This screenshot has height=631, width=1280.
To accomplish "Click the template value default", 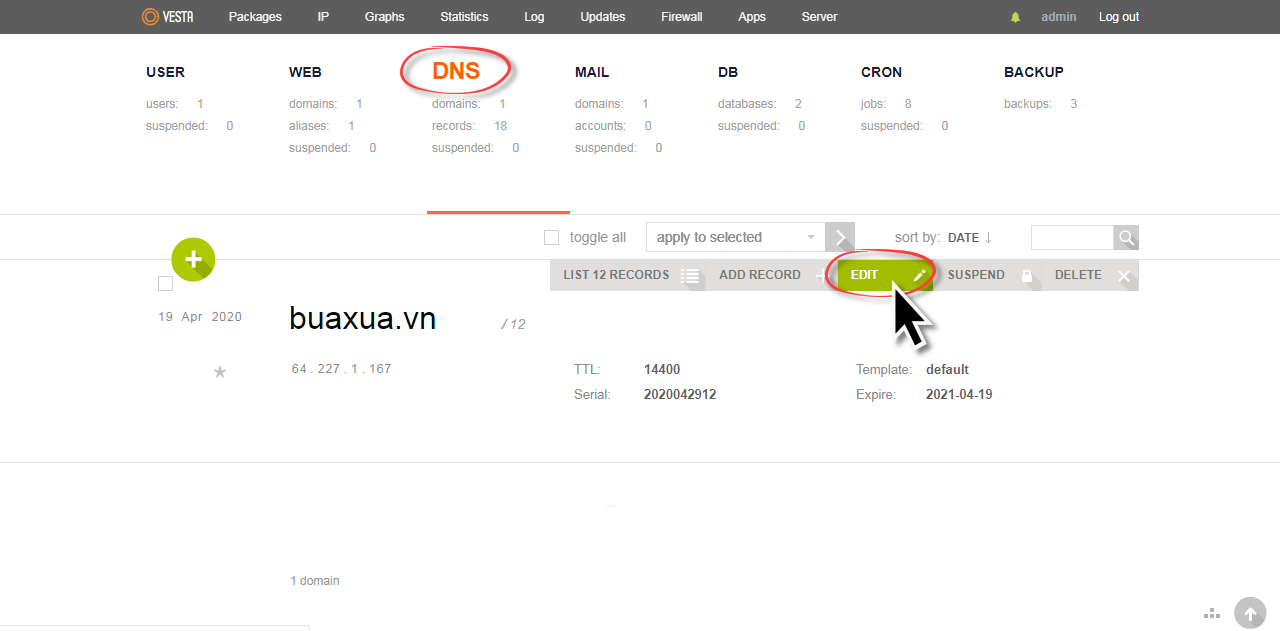I will [947, 370].
